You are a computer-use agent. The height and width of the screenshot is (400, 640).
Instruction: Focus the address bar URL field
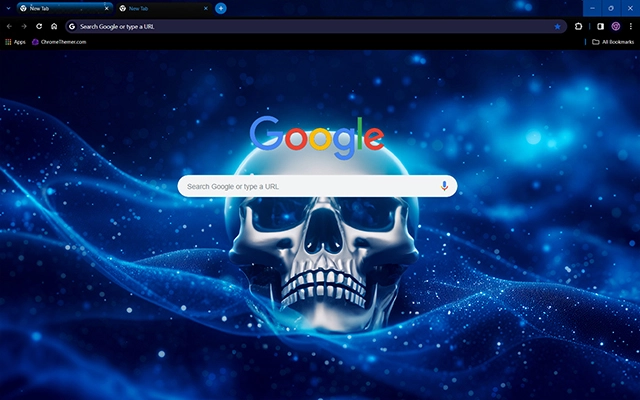(x=314, y=27)
